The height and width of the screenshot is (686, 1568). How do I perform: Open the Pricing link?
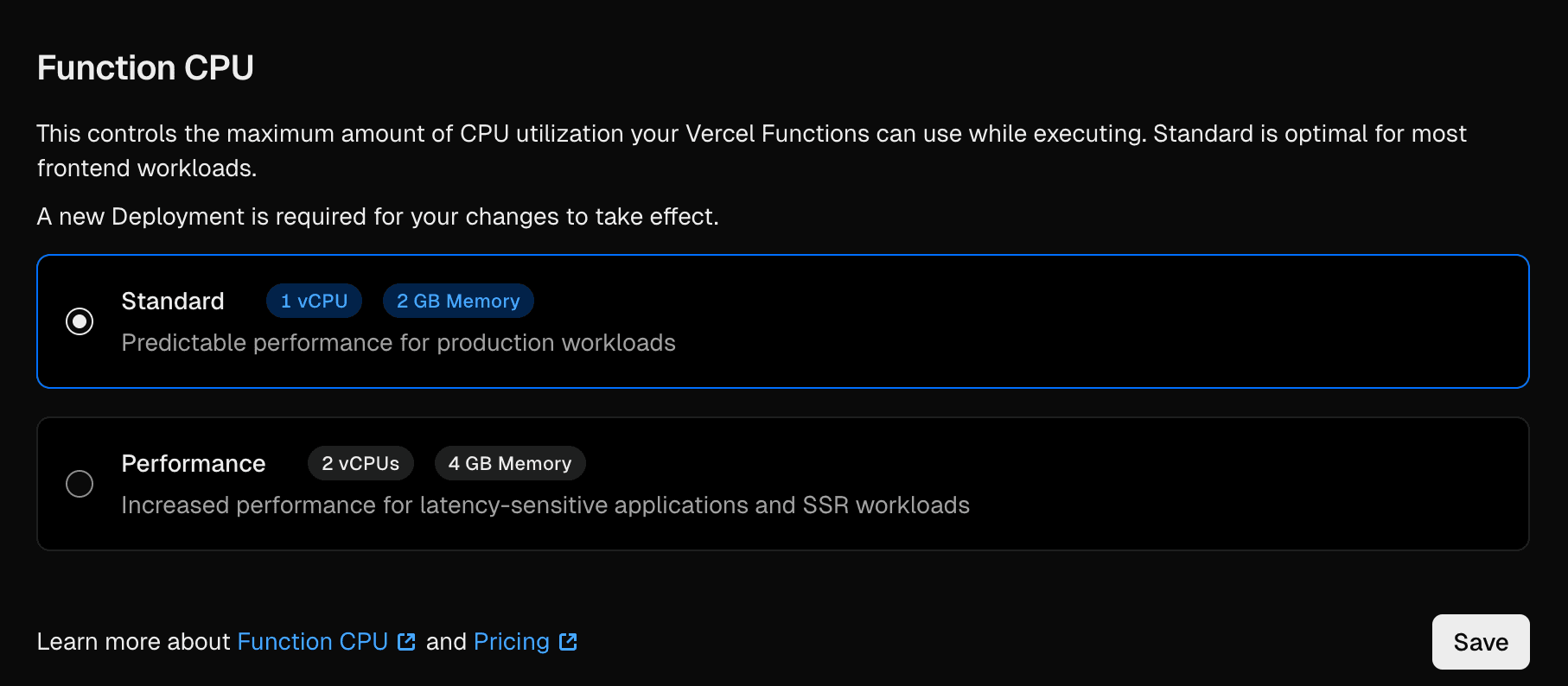511,642
